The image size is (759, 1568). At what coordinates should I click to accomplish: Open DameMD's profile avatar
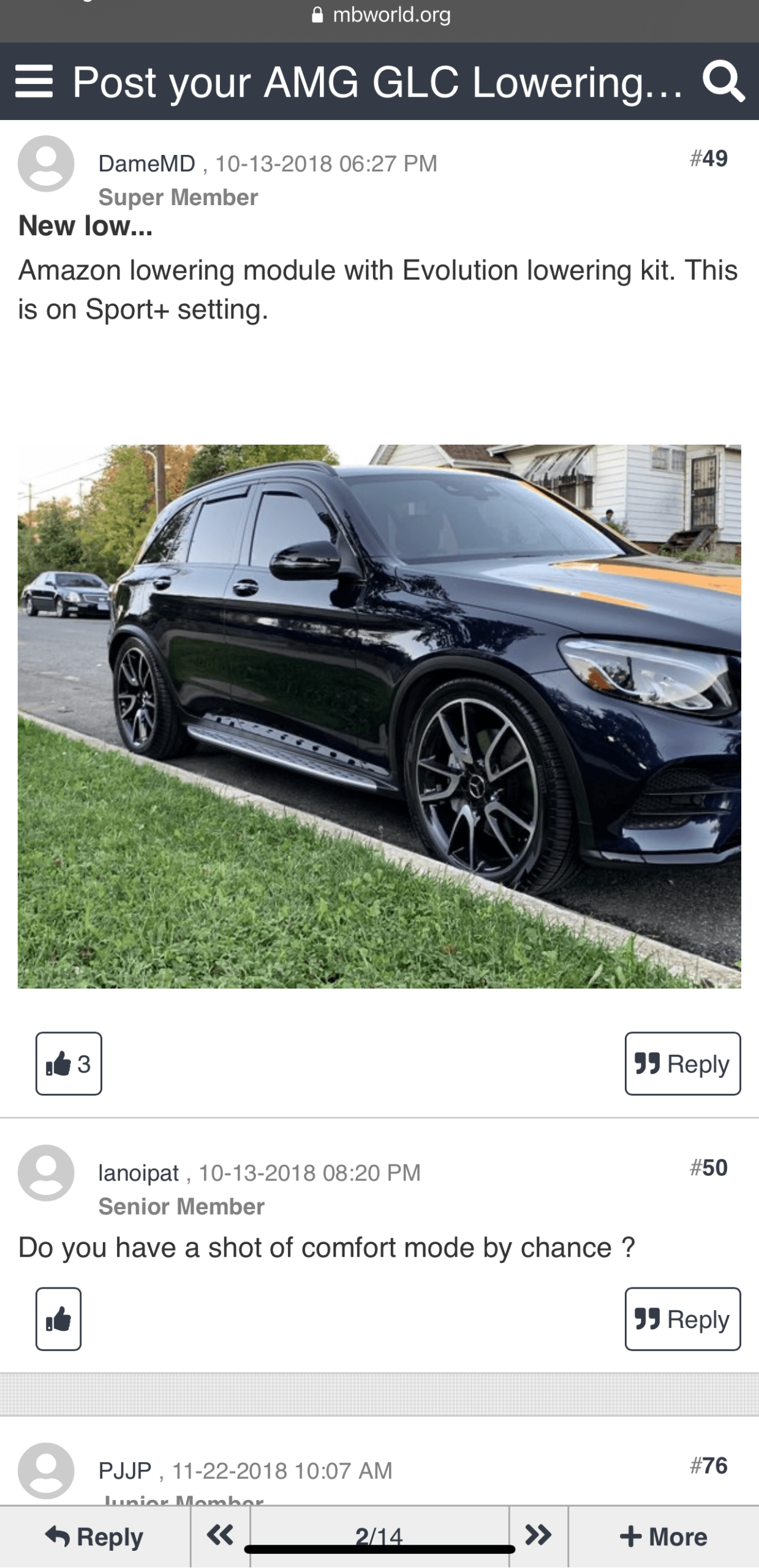[46, 164]
